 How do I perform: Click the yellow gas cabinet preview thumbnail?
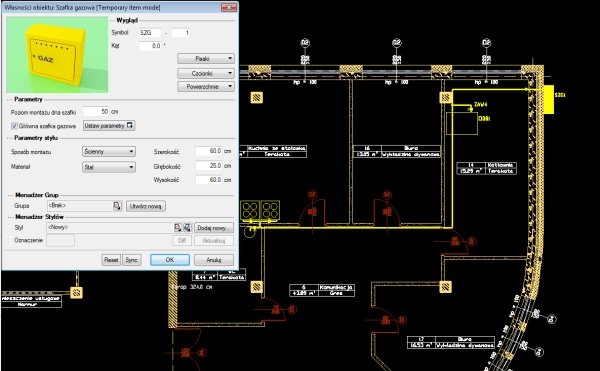click(57, 55)
